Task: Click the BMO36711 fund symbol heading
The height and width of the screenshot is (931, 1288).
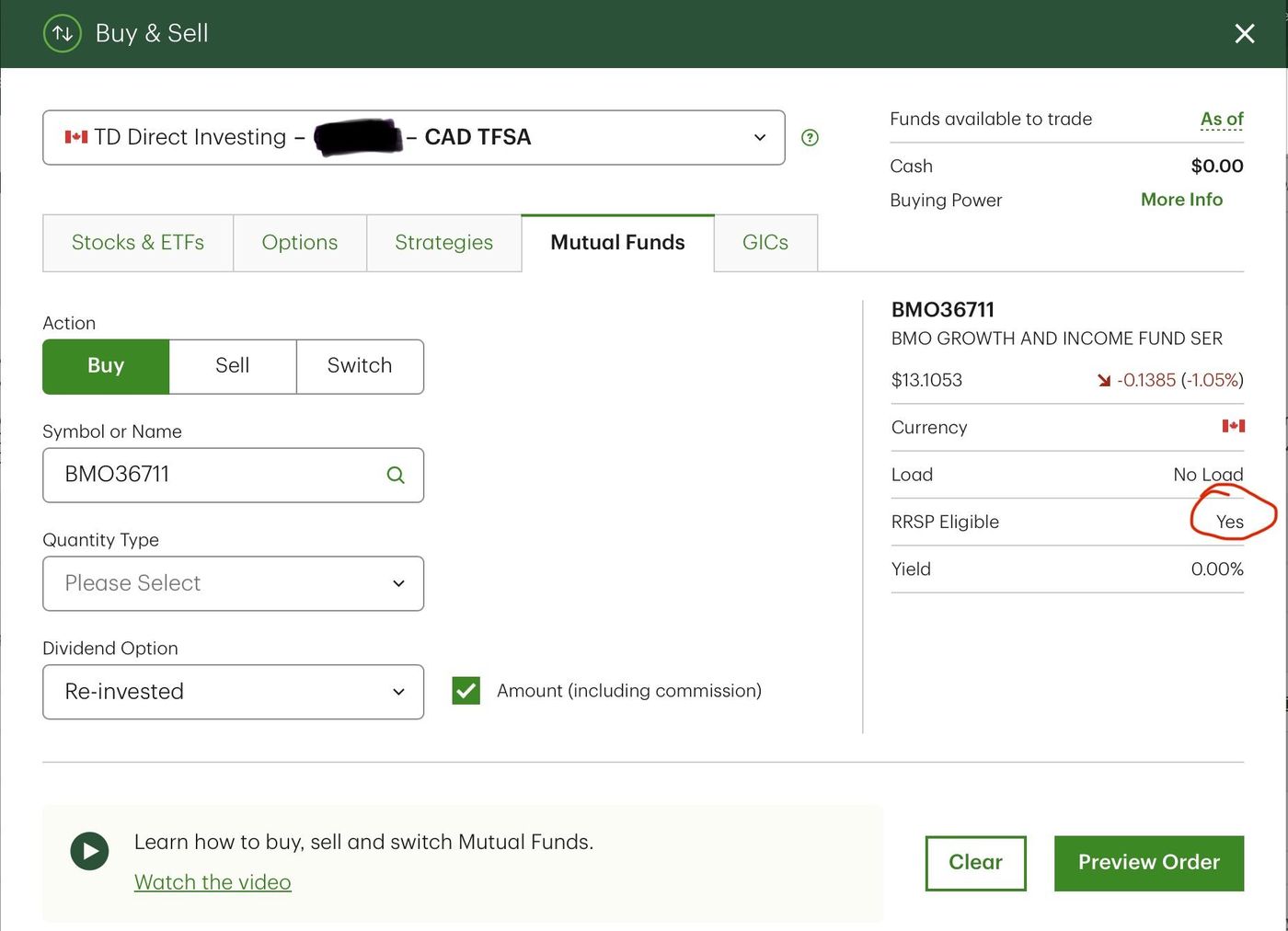Action: (943, 310)
